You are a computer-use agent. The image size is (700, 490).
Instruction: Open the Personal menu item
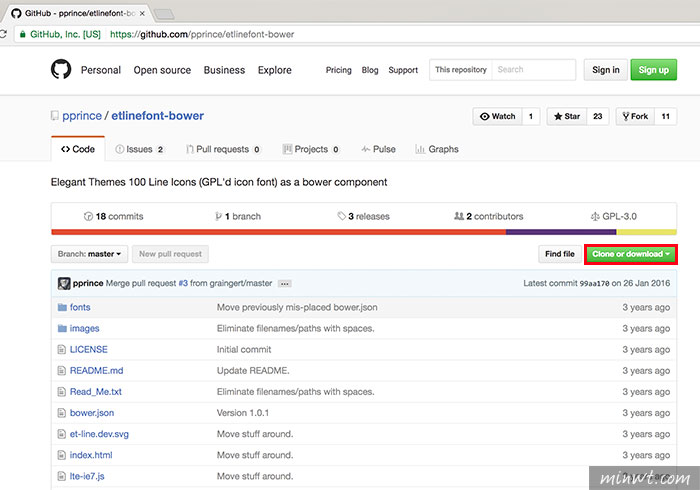[x=101, y=70]
